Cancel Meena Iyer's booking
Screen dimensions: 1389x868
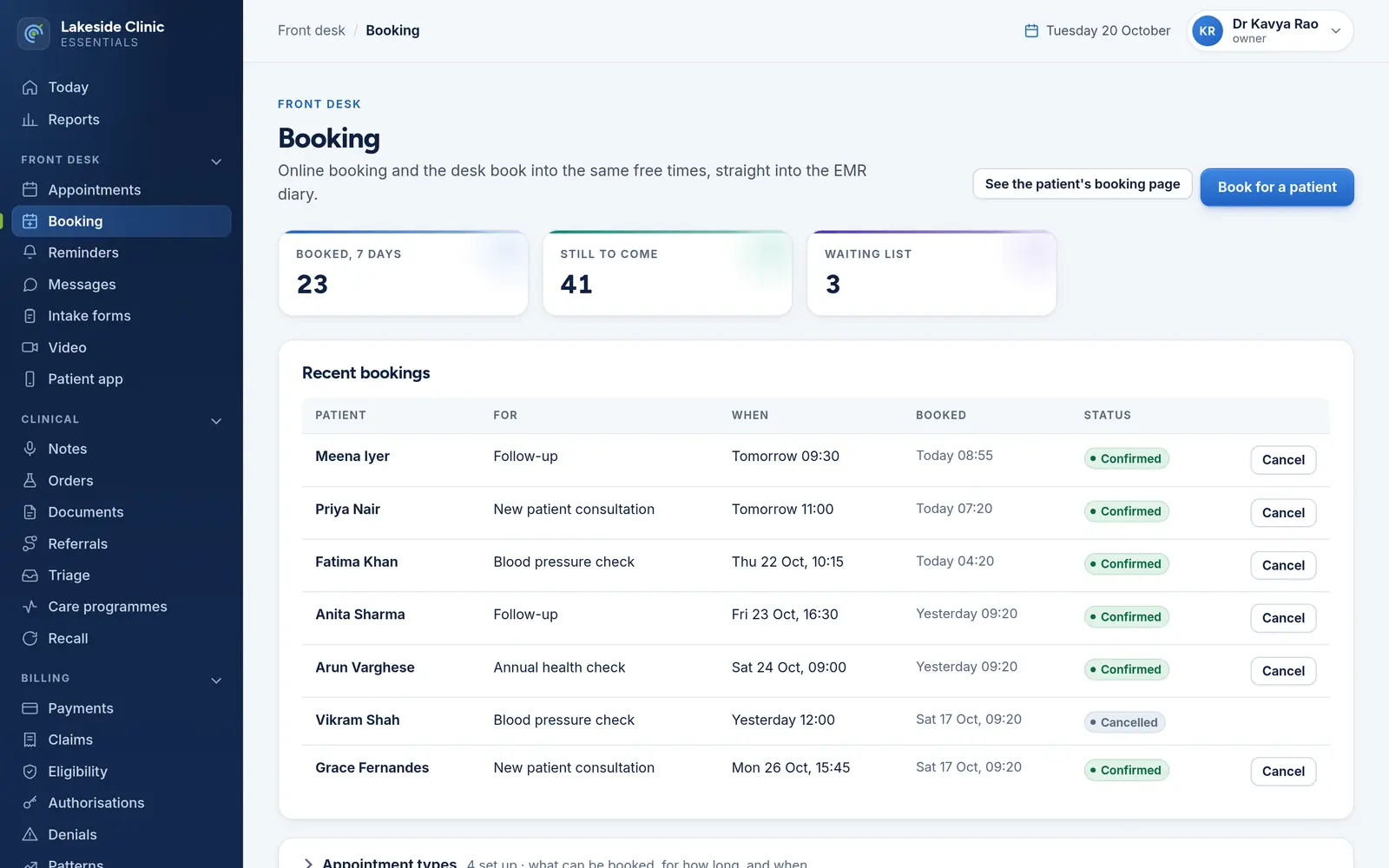point(1283,460)
